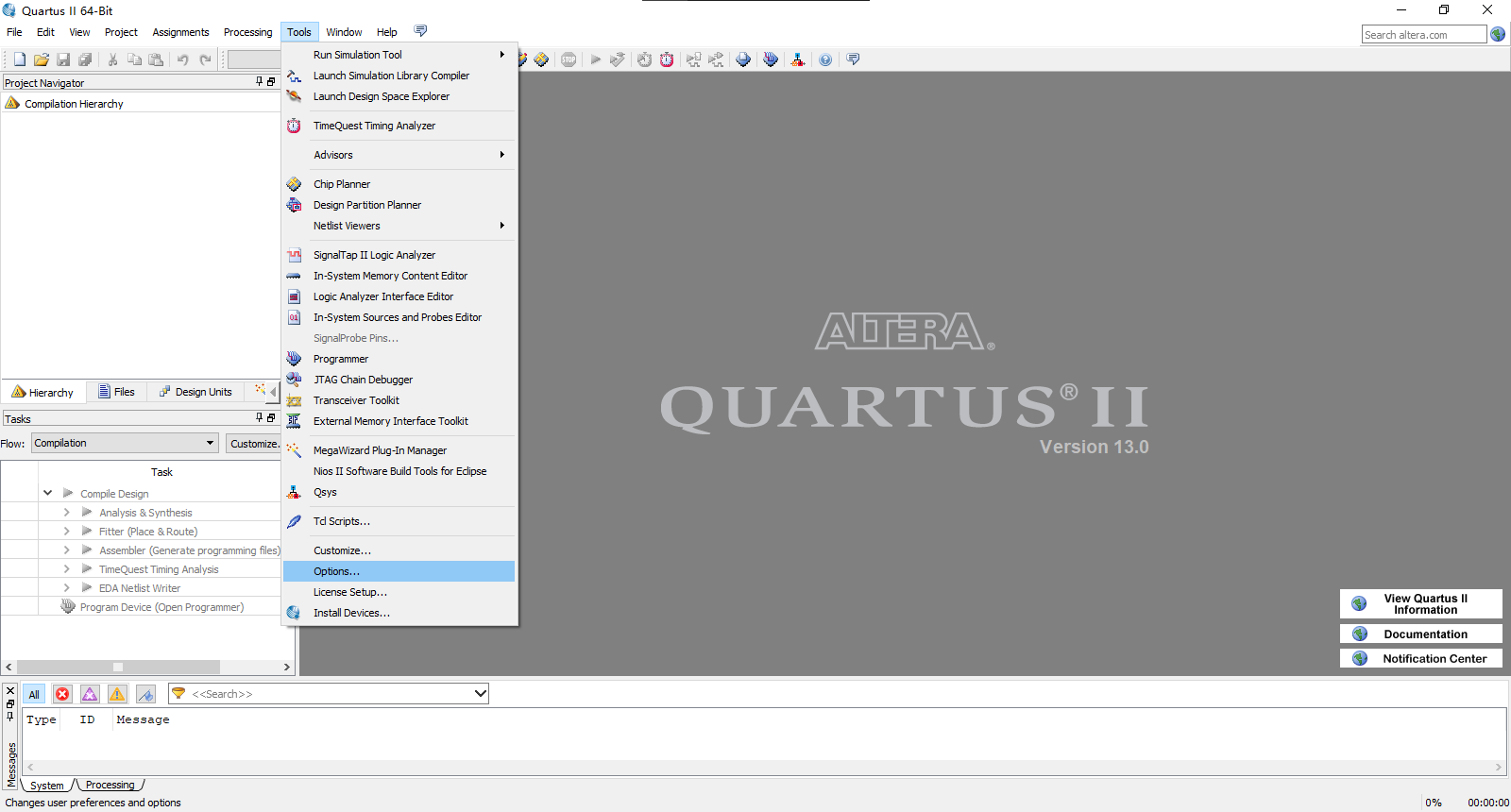1511x812 pixels.
Task: Open the Run Simulation Tool submenu
Action: [x=399, y=55]
